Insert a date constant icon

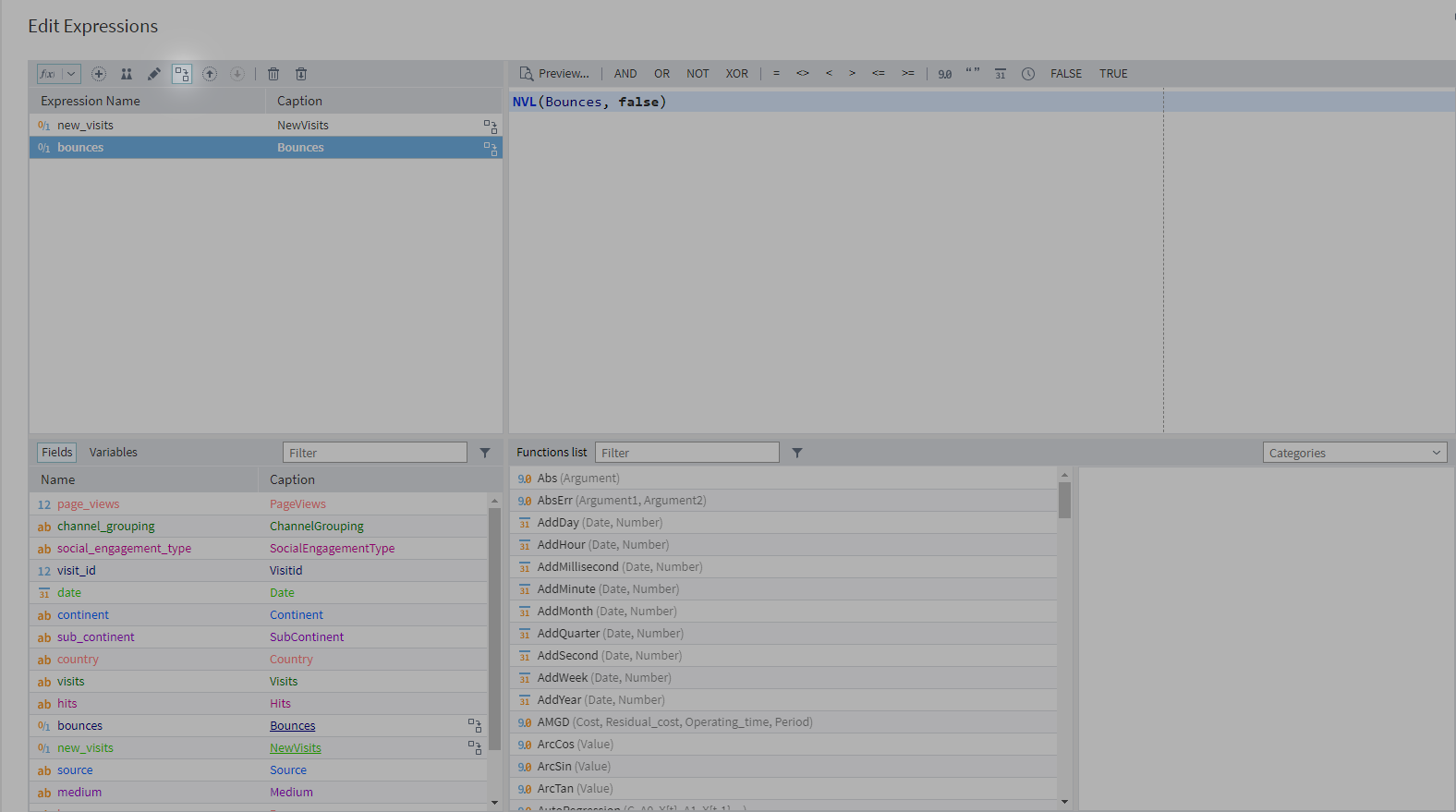1001,74
